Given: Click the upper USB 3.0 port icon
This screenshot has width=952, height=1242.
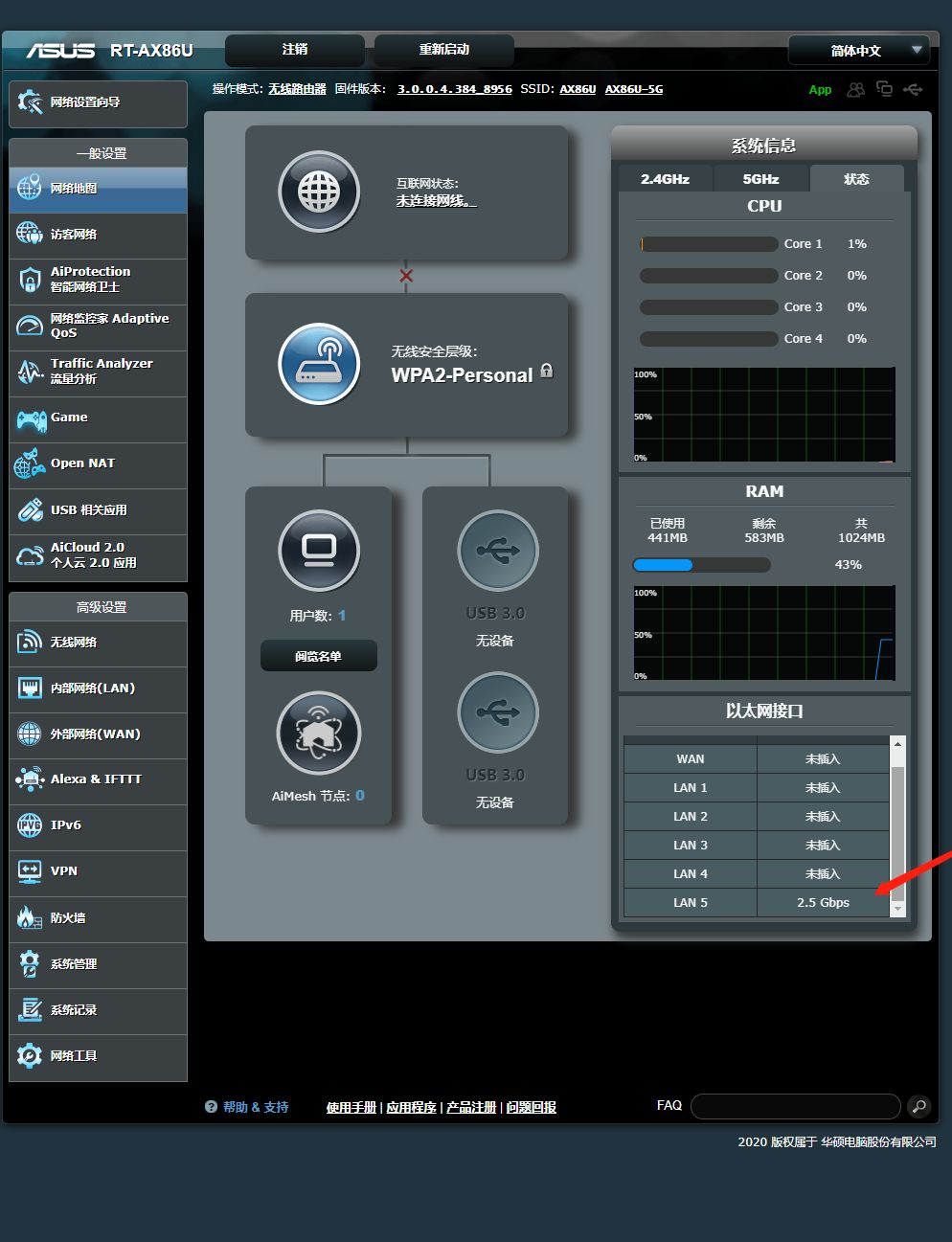Looking at the screenshot, I should [x=497, y=551].
